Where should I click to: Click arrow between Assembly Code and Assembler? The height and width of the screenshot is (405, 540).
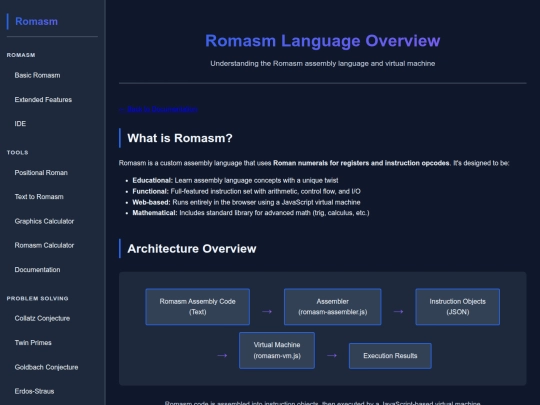[267, 312]
